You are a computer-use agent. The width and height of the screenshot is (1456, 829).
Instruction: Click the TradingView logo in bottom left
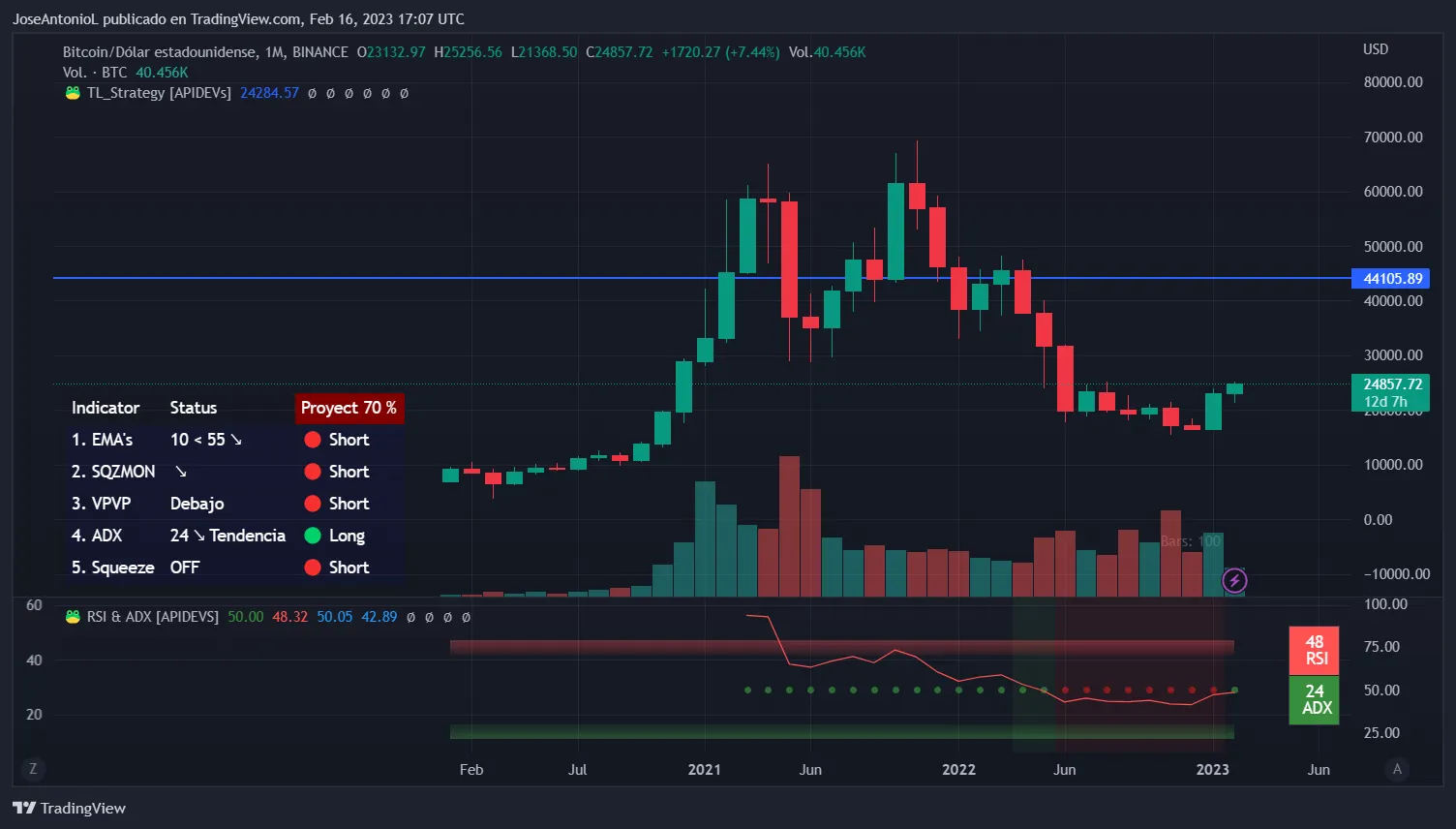68,808
